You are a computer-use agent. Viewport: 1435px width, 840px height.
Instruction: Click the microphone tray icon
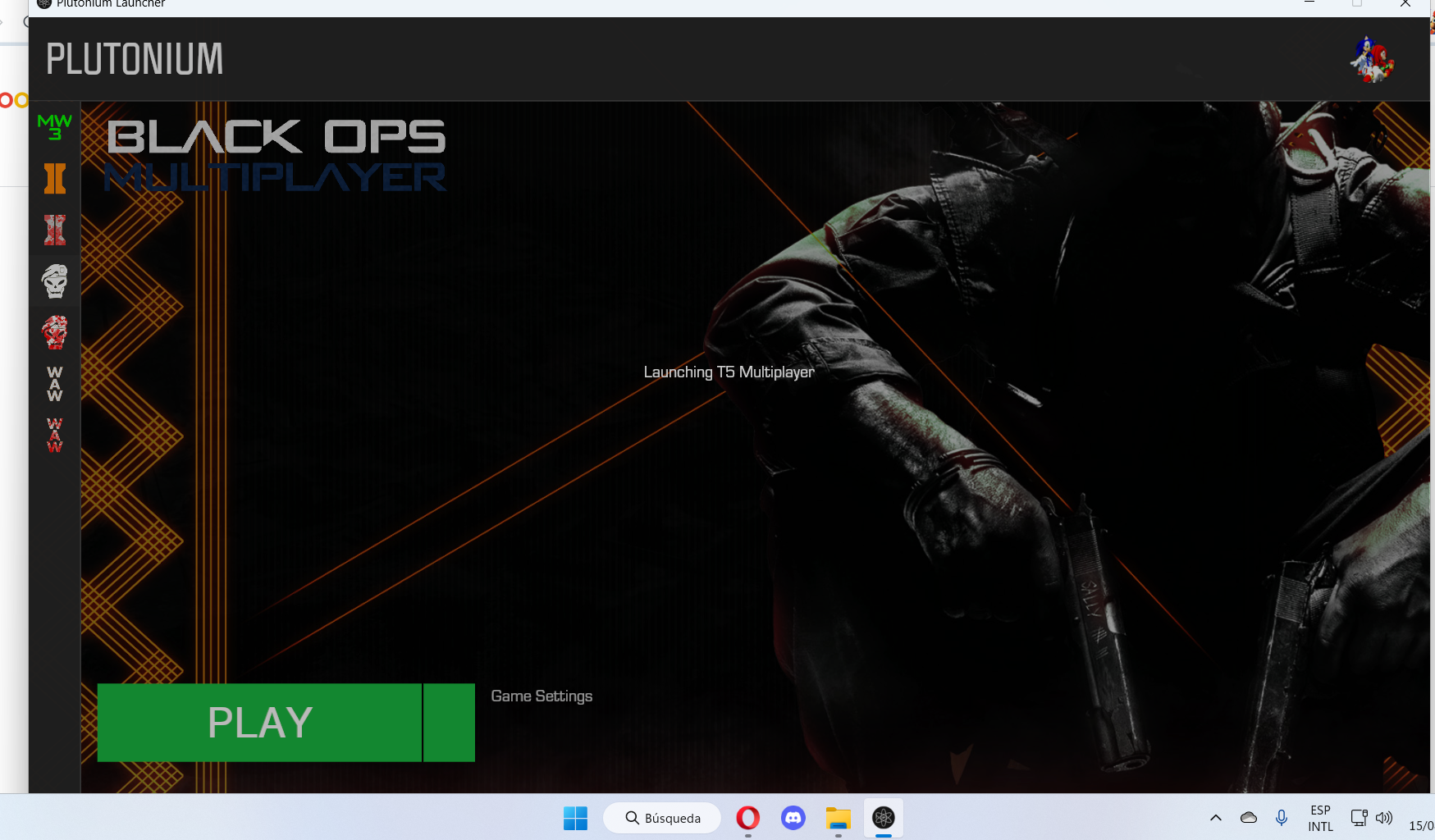pos(1282,818)
